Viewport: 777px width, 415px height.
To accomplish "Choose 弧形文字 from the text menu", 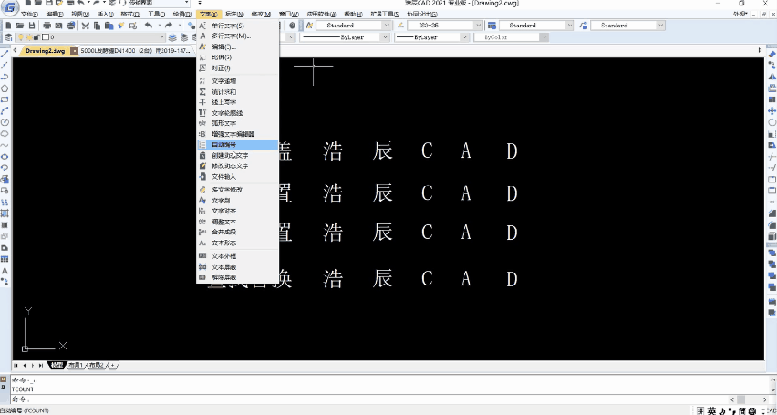I will pyautogui.click(x=238, y=123).
